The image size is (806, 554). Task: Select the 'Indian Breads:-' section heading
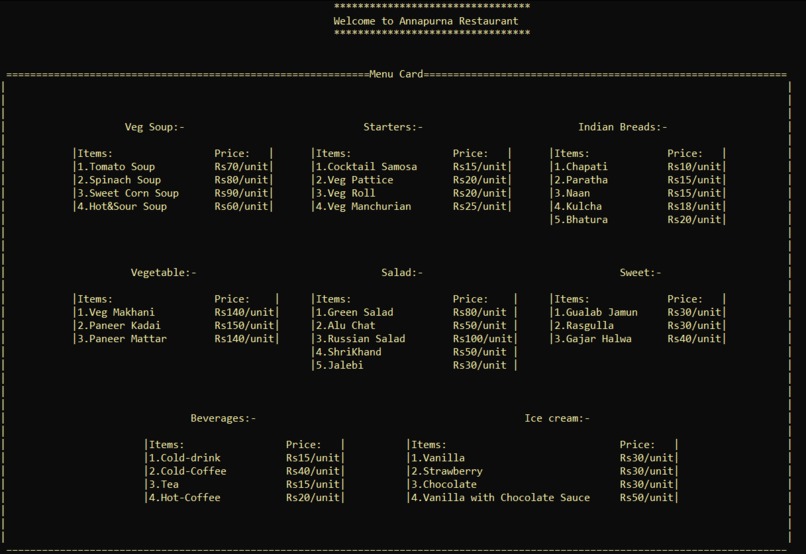coord(622,127)
